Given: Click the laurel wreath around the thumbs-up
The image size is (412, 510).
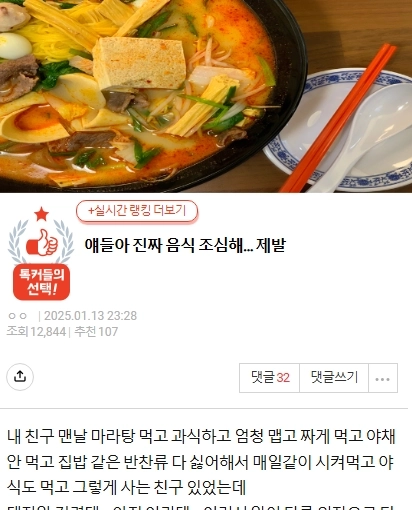Looking at the screenshot, I should tap(41, 242).
